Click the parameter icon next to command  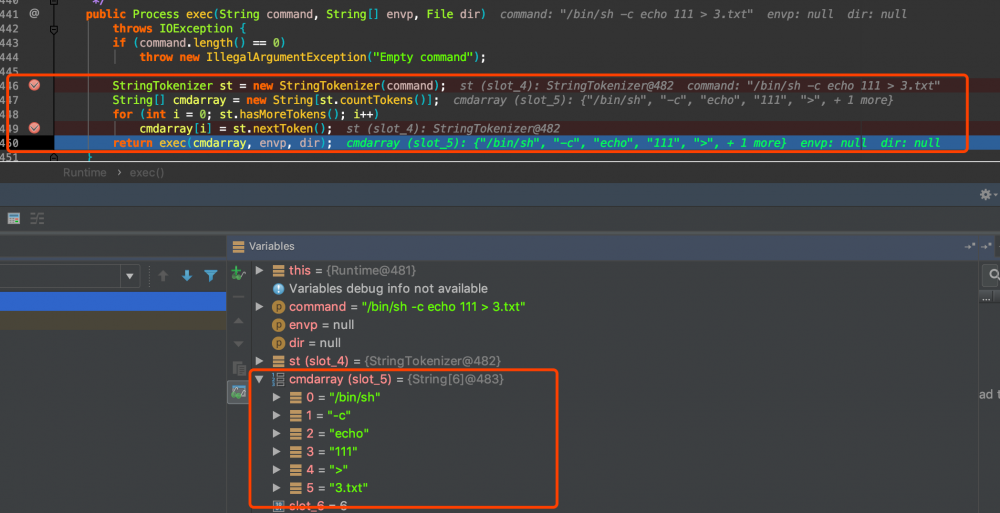tap(279, 307)
